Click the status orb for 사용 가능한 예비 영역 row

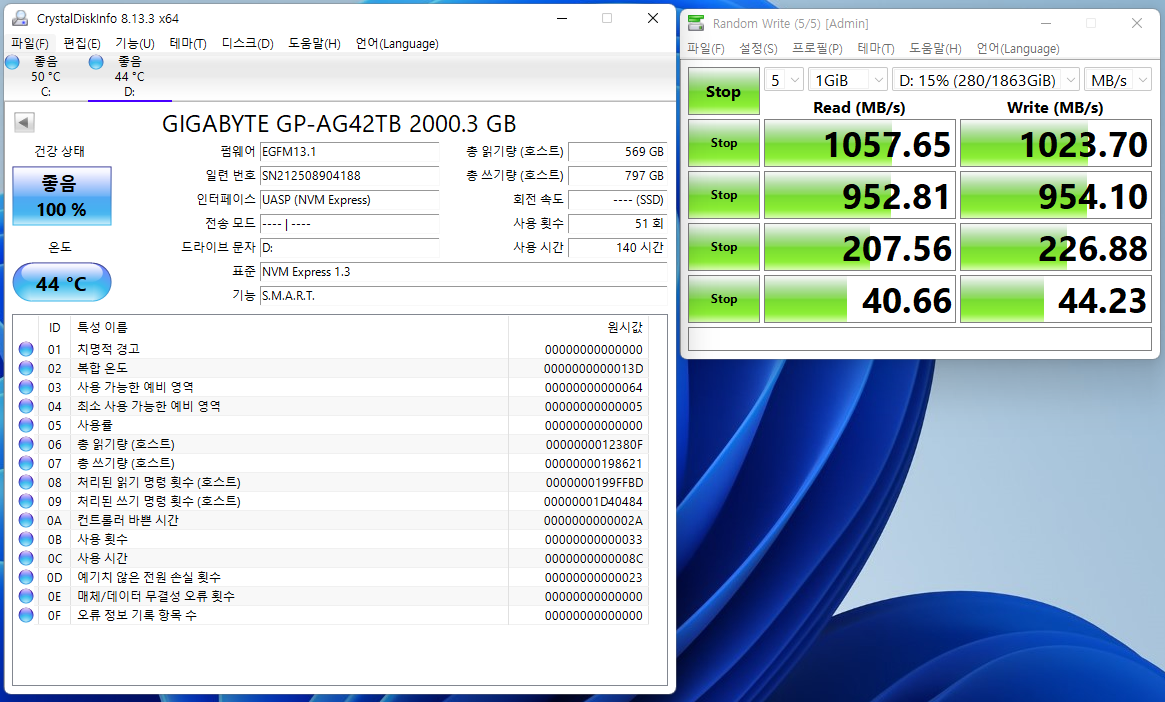tap(26, 387)
